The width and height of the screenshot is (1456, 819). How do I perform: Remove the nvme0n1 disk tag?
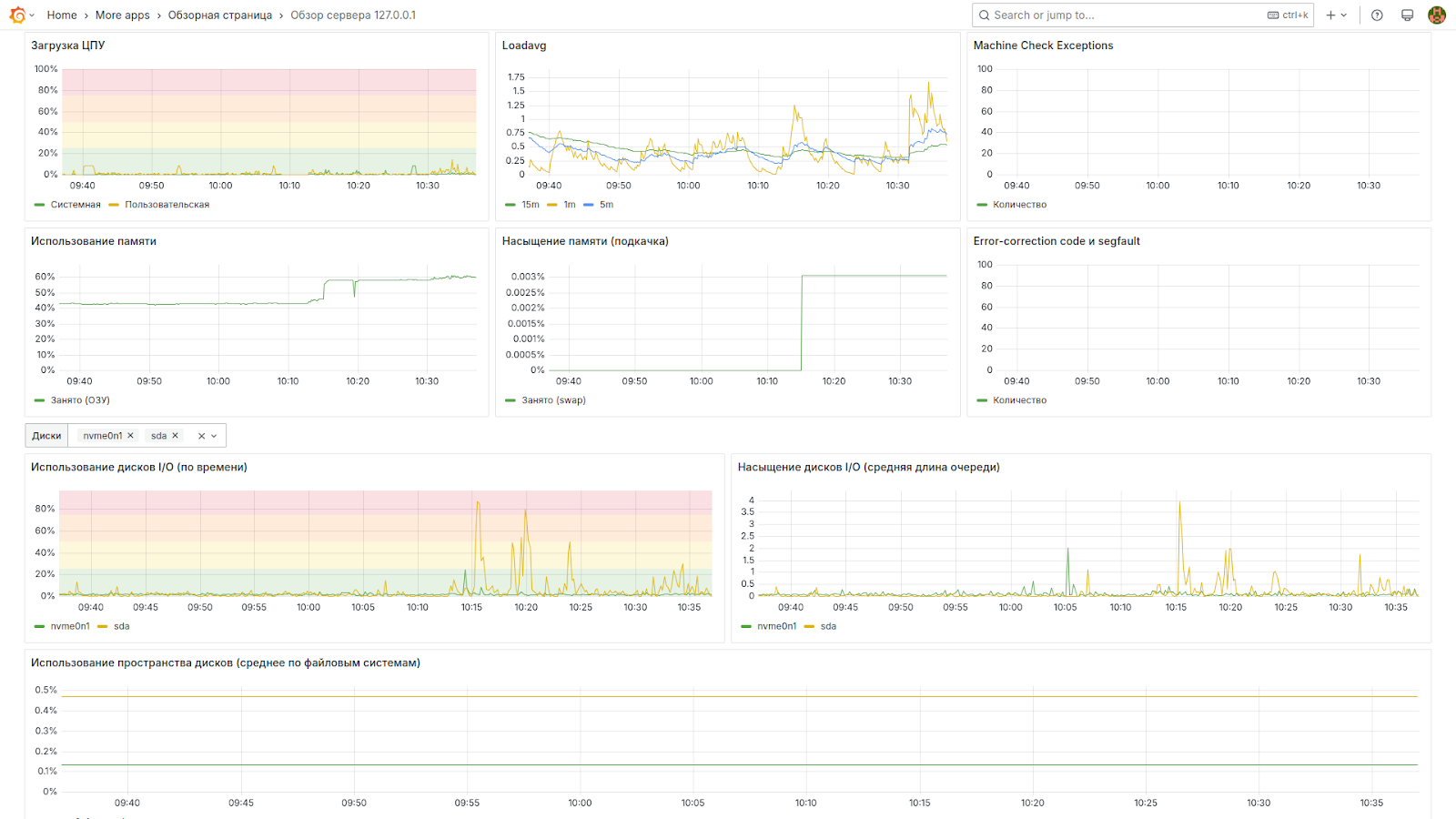(x=131, y=436)
